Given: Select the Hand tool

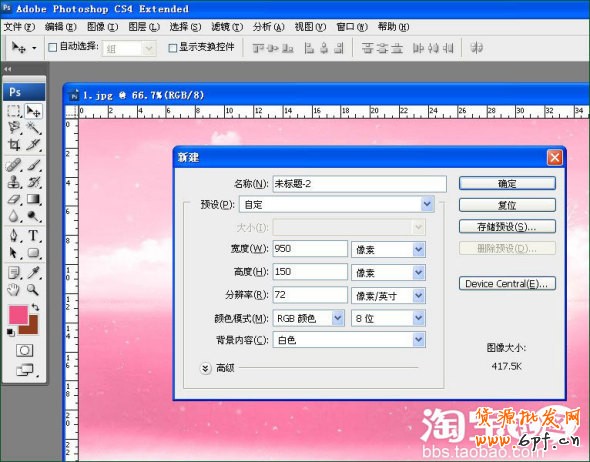Looking at the screenshot, I should click(14, 290).
